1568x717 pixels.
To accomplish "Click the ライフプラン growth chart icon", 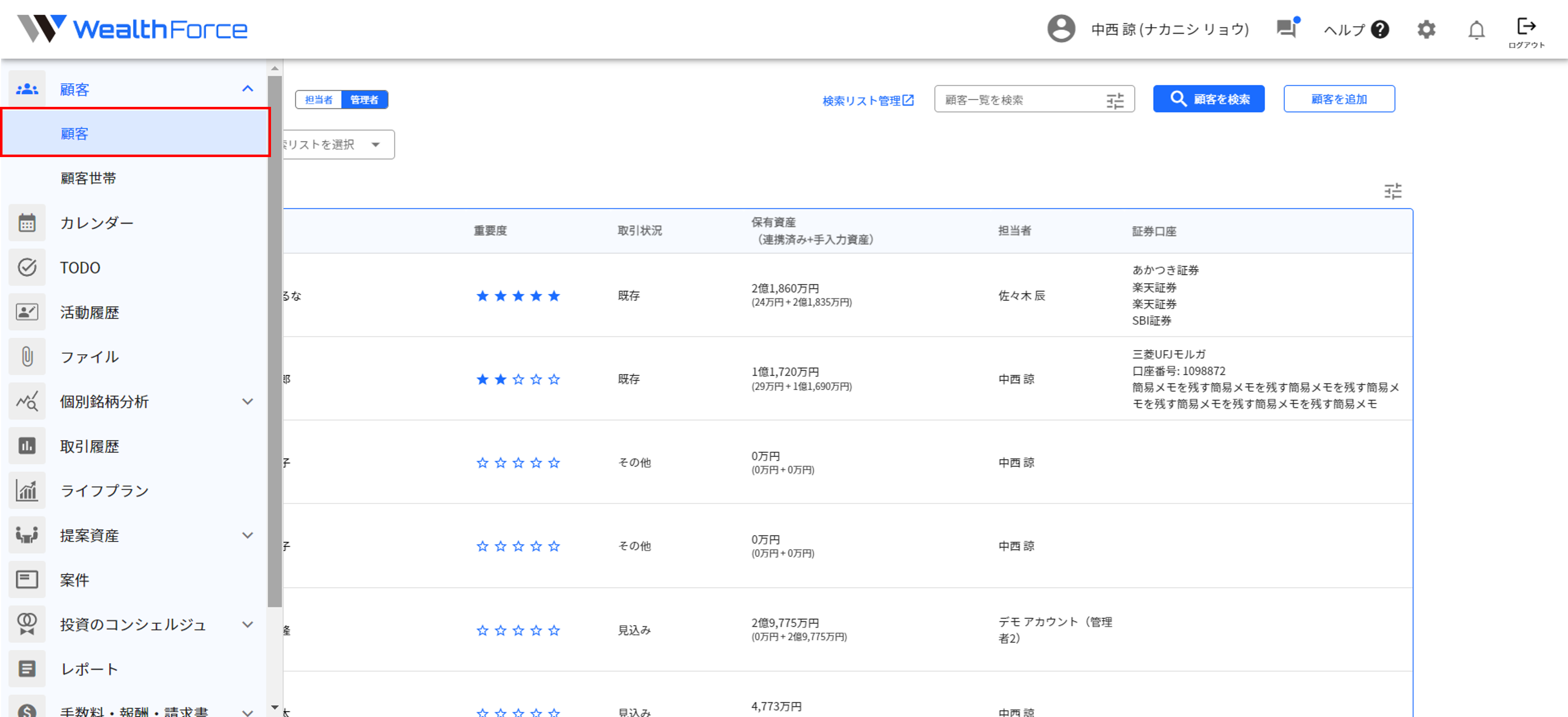I will point(27,490).
